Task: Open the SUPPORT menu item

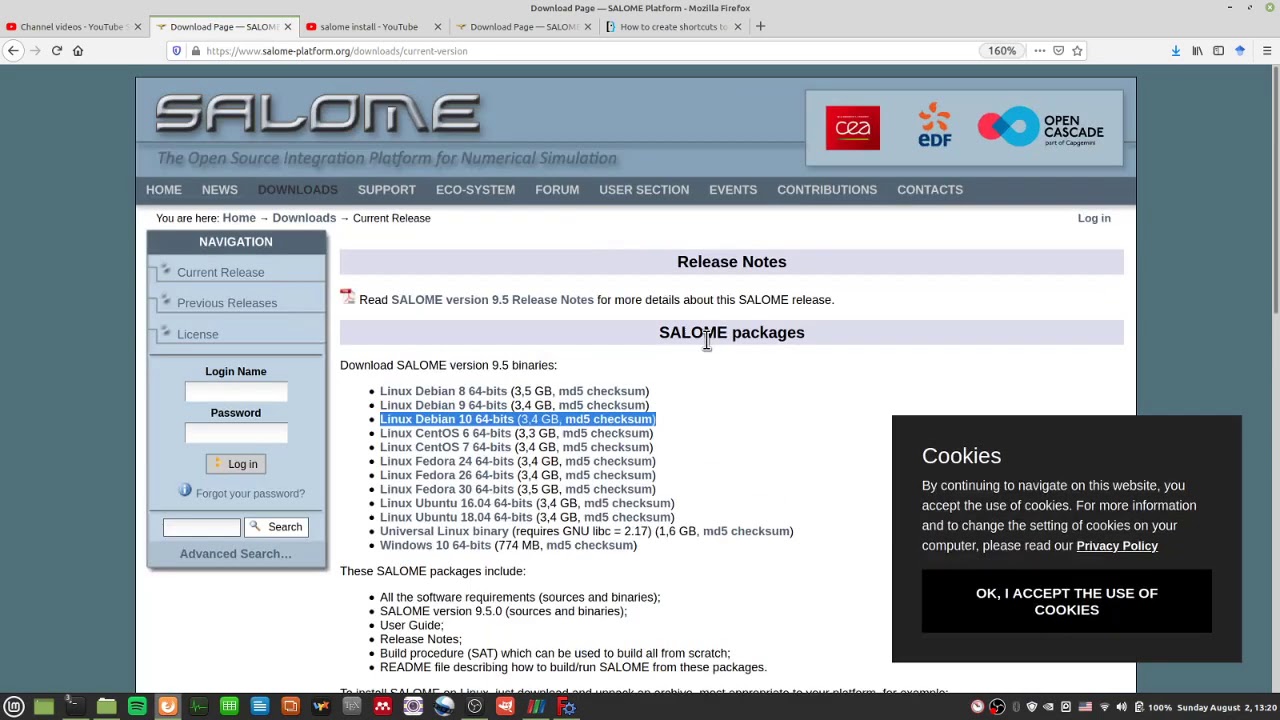Action: pyautogui.click(x=387, y=190)
